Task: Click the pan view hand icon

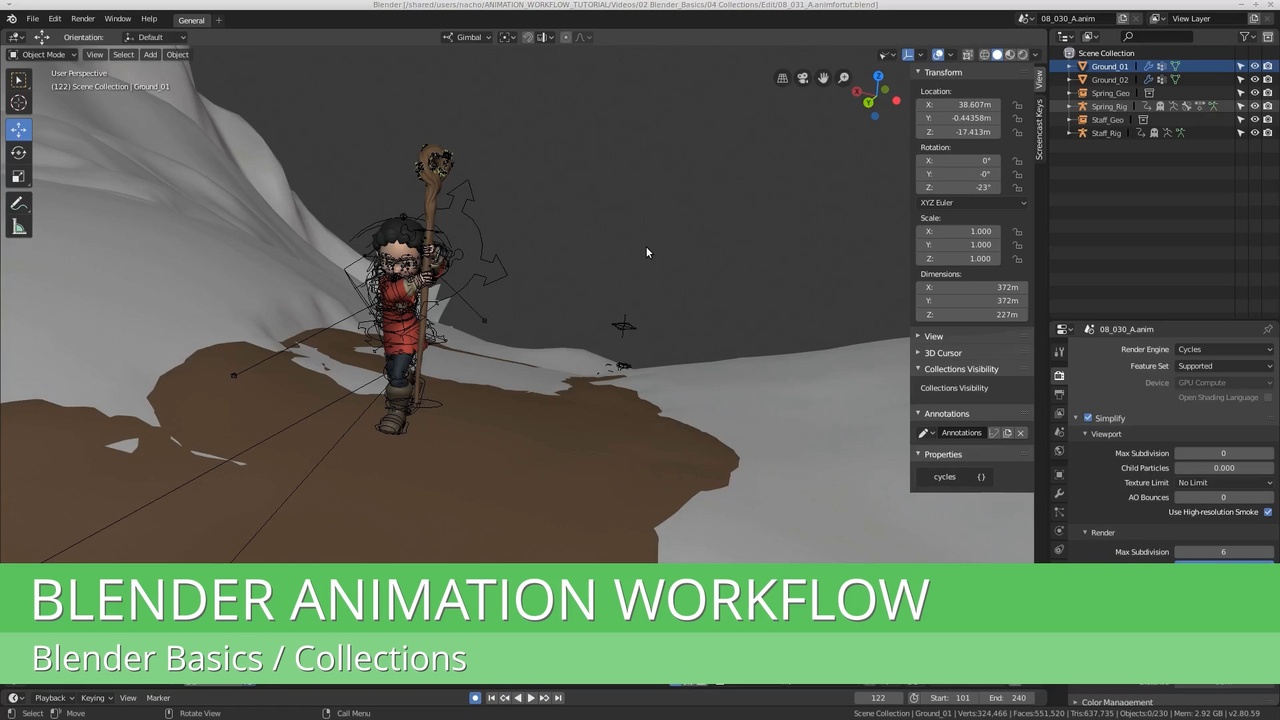Action: pos(823,78)
